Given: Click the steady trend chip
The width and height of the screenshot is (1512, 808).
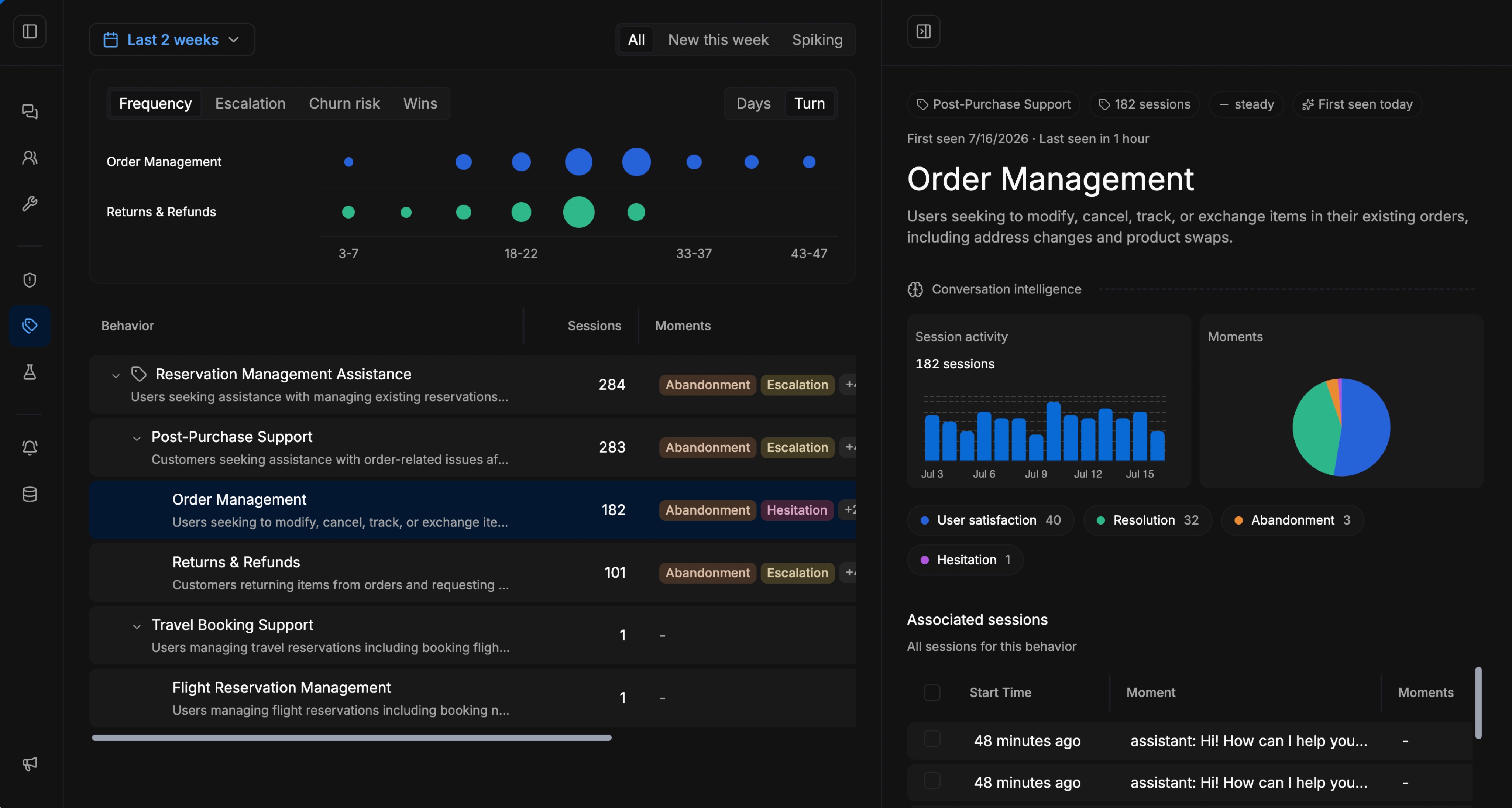Looking at the screenshot, I should point(1246,104).
